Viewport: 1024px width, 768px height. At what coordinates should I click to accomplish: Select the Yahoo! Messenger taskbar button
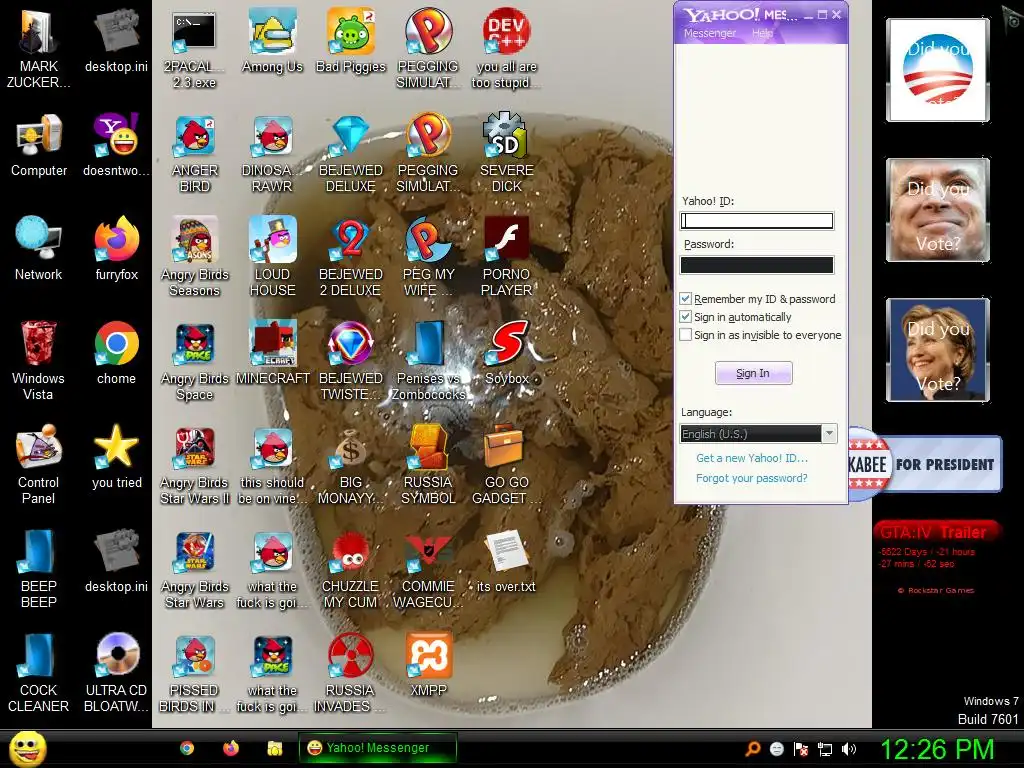377,748
